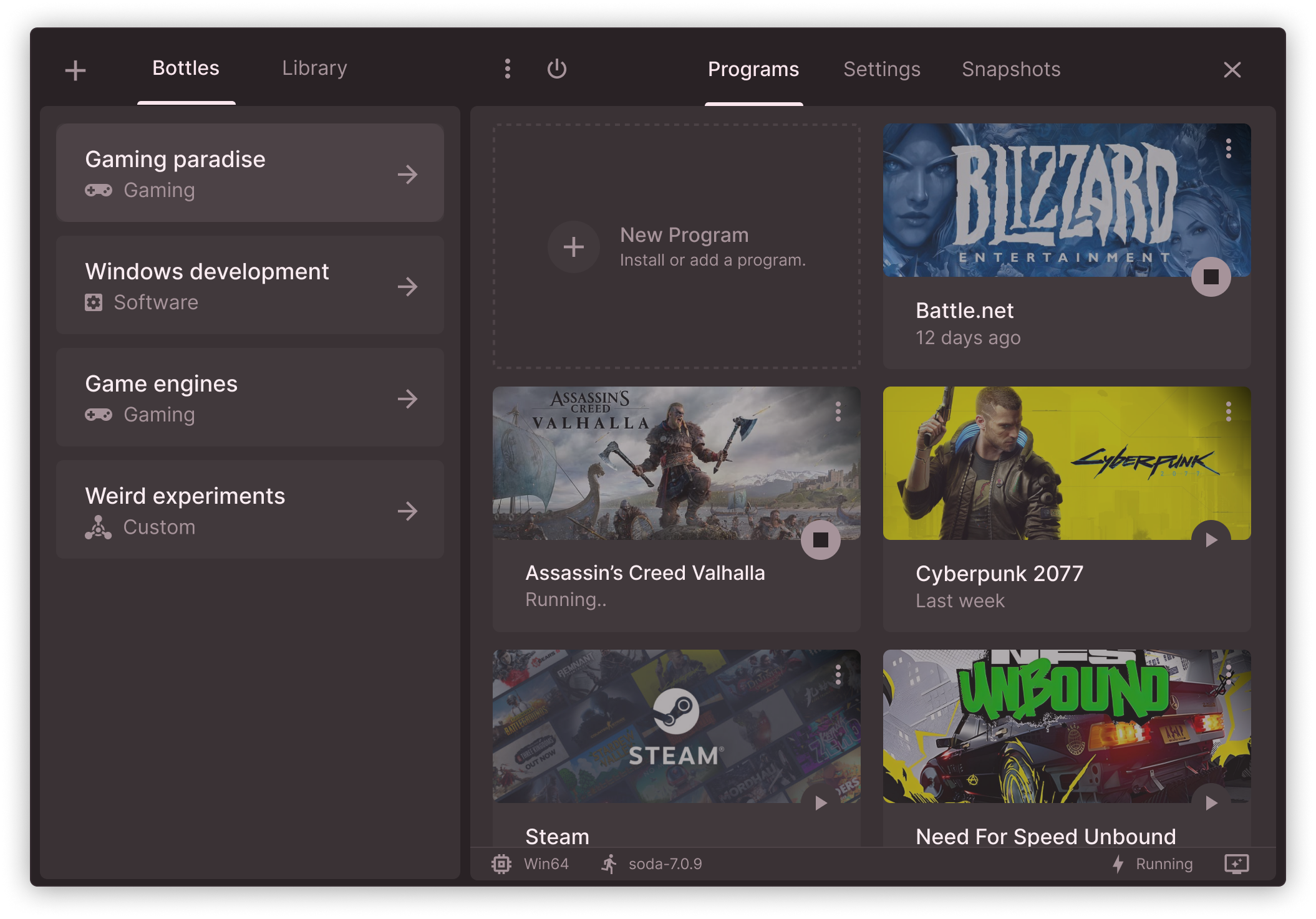Launch Cyberpunk 2077 with play button
Image resolution: width=1316 pixels, height=919 pixels.
[1211, 540]
